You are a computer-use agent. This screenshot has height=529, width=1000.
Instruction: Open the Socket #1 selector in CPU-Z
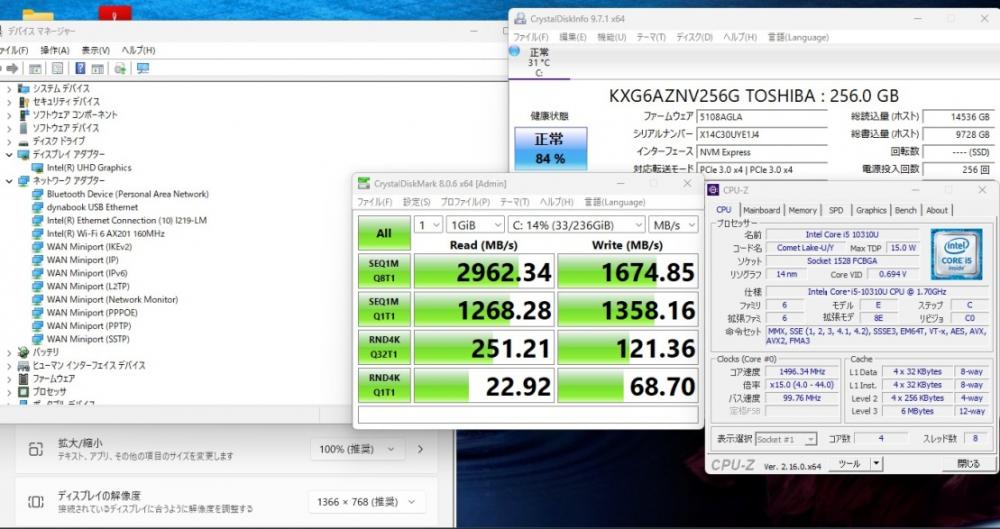click(786, 439)
